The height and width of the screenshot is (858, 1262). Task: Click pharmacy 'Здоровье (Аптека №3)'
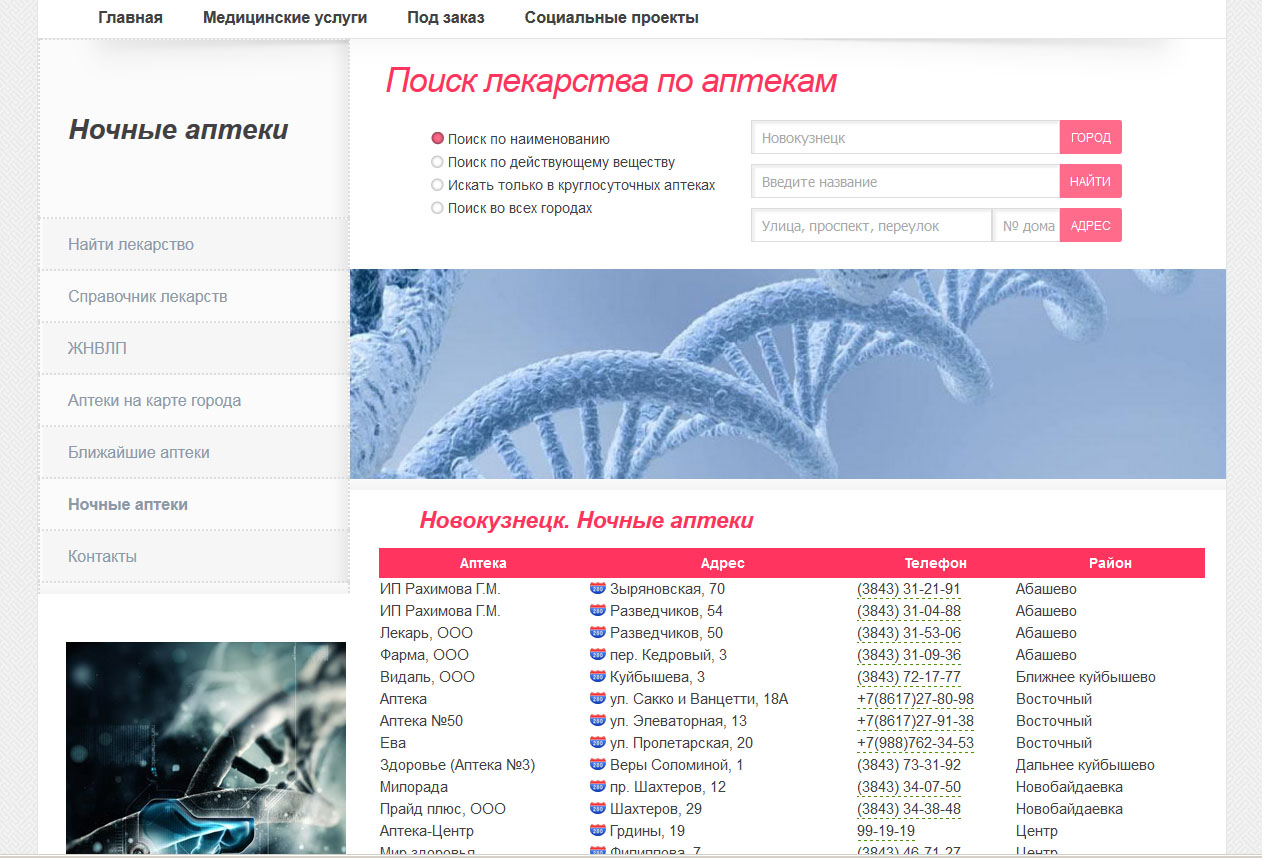click(x=458, y=765)
